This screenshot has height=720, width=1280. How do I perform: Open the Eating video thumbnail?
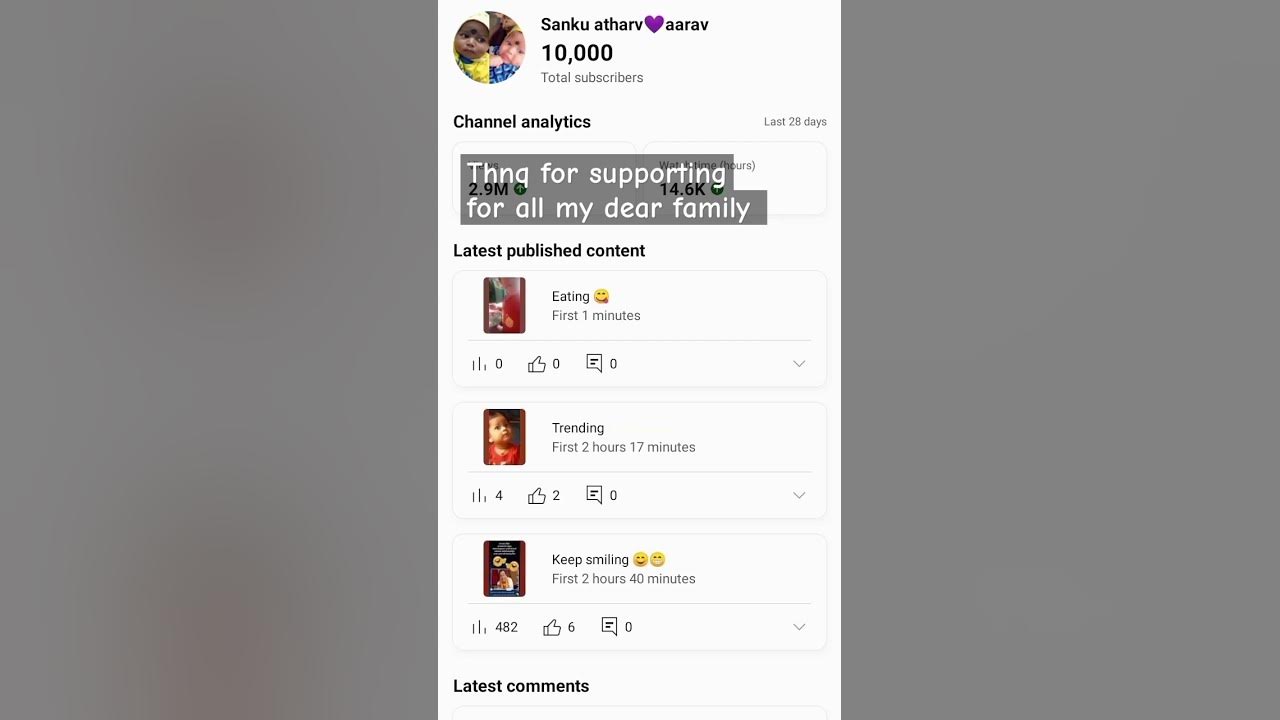click(x=504, y=305)
